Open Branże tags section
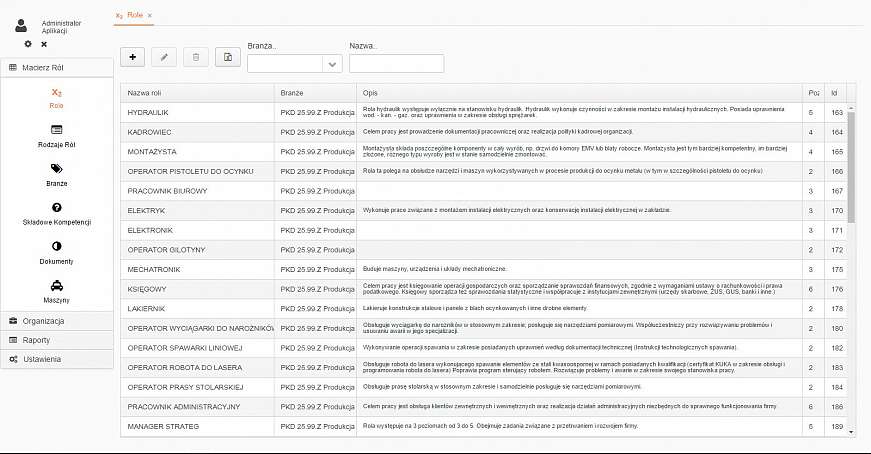The width and height of the screenshot is (871, 454). pyautogui.click(x=56, y=175)
